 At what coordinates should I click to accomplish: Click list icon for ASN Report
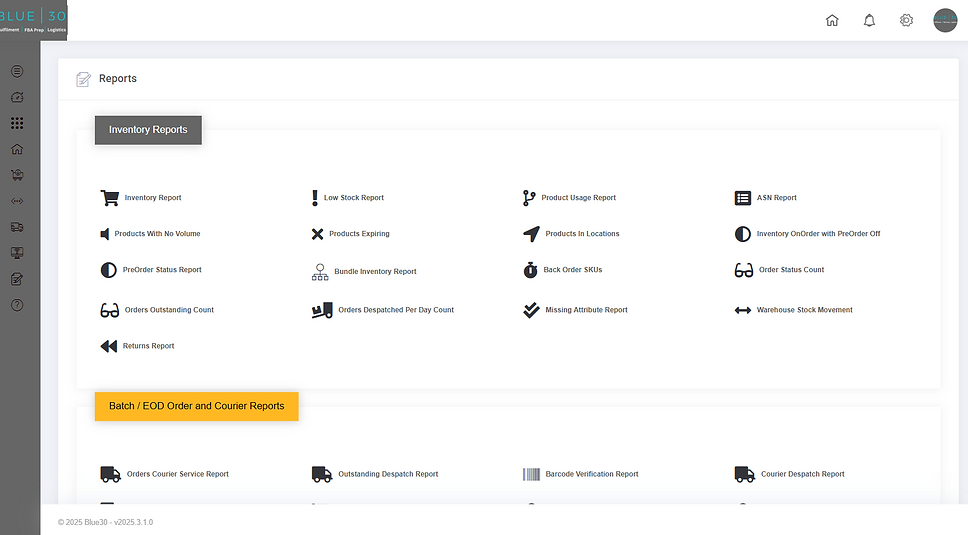[743, 197]
